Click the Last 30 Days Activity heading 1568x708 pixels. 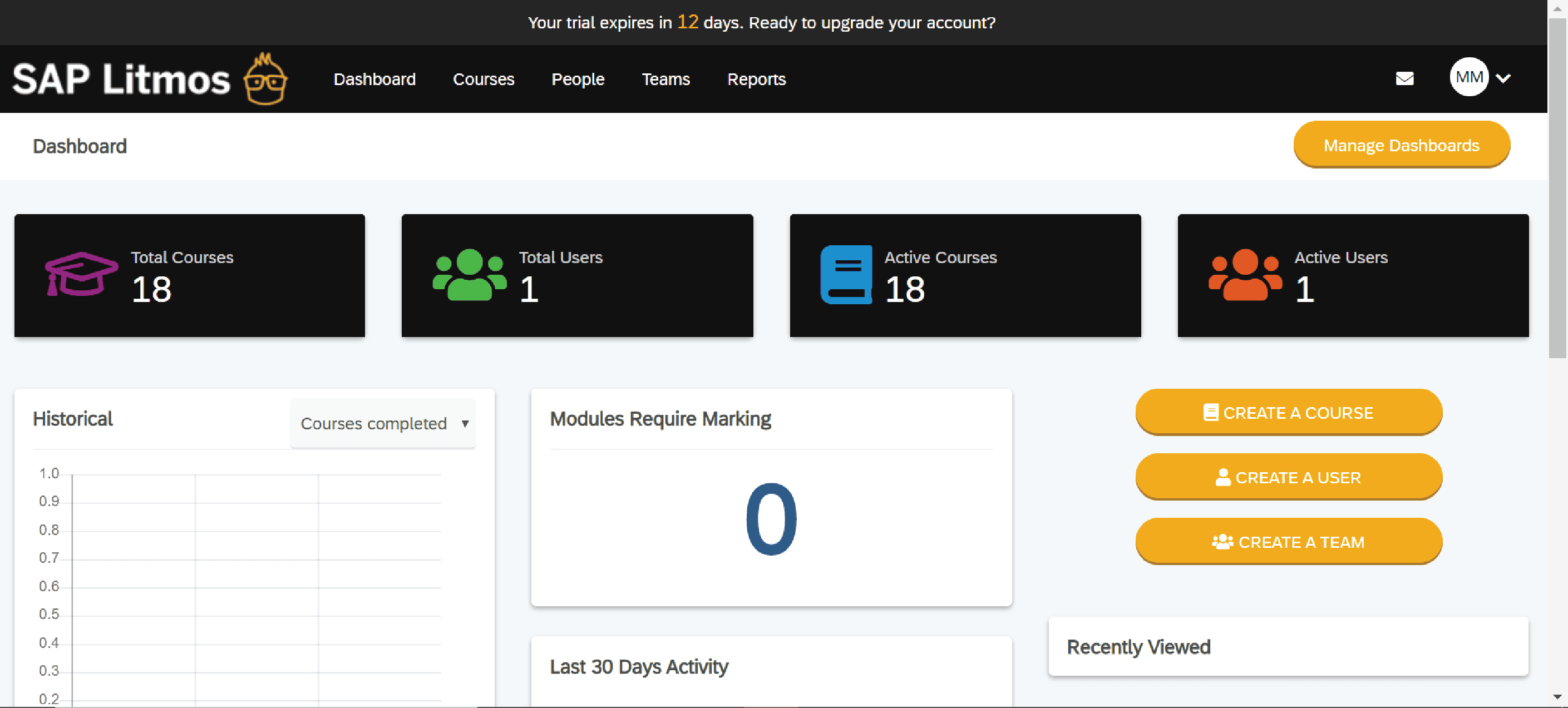(639, 667)
